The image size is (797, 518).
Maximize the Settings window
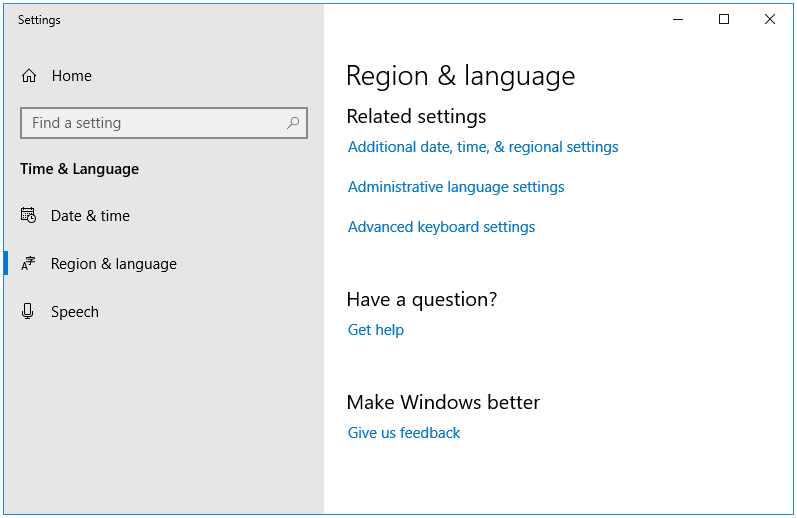(x=724, y=19)
